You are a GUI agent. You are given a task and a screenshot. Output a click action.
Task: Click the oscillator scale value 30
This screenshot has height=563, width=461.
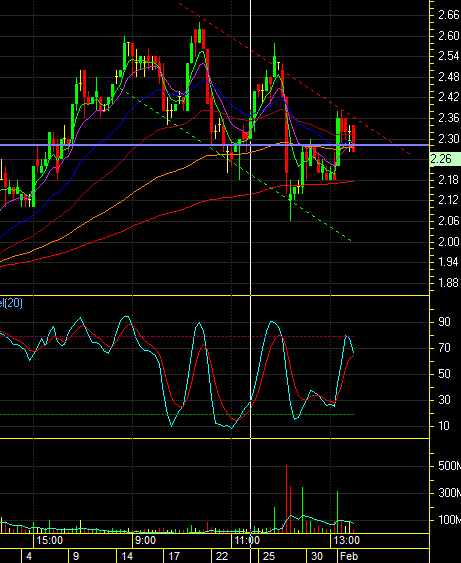[444, 400]
